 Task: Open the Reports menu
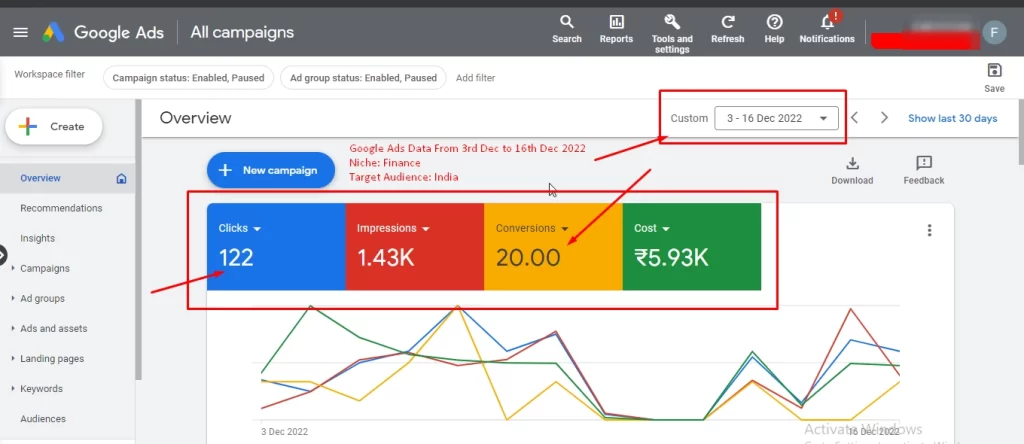click(616, 29)
